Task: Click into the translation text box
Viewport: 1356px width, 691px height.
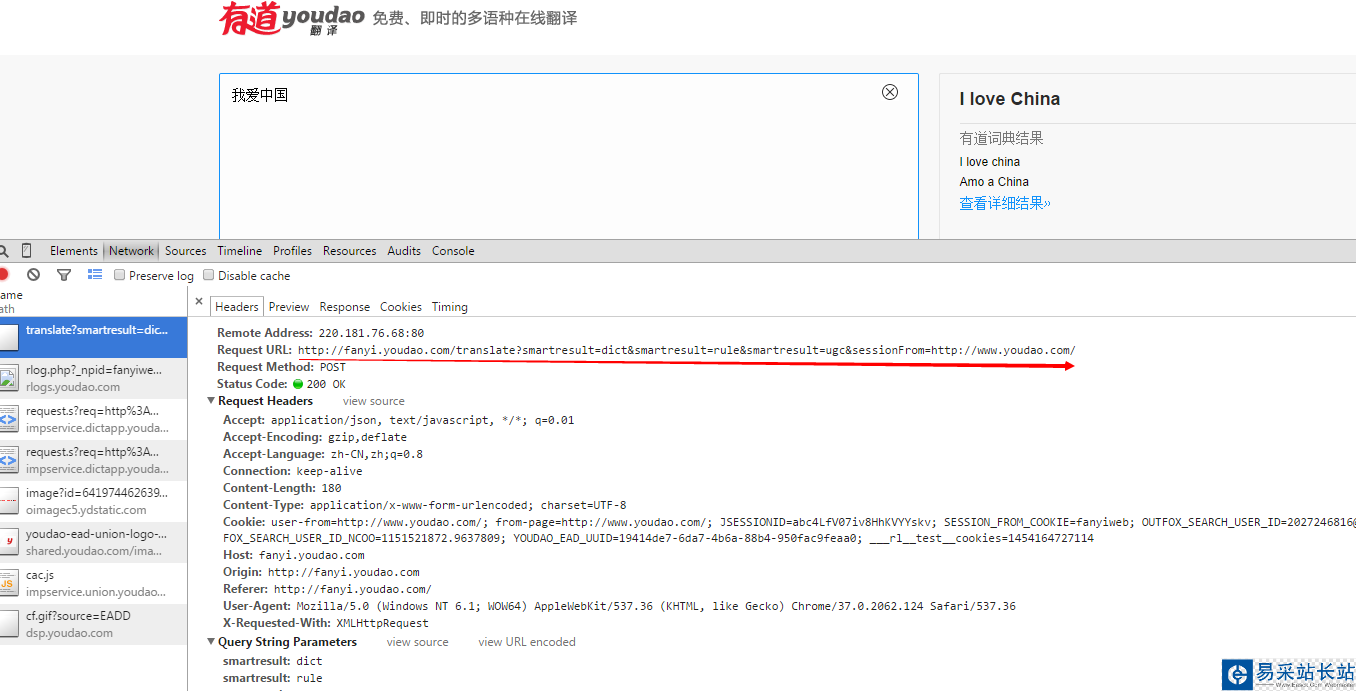Action: pyautogui.click(x=569, y=156)
